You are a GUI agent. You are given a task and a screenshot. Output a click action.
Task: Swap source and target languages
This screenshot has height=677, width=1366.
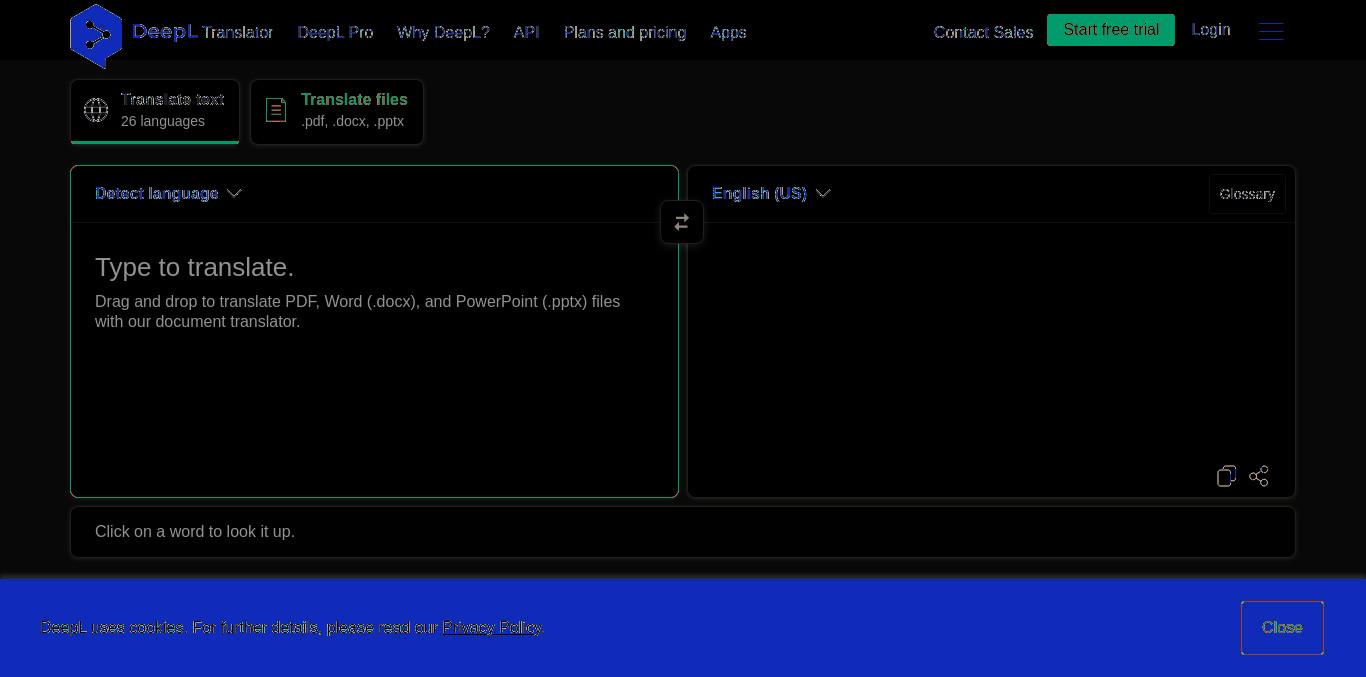682,222
